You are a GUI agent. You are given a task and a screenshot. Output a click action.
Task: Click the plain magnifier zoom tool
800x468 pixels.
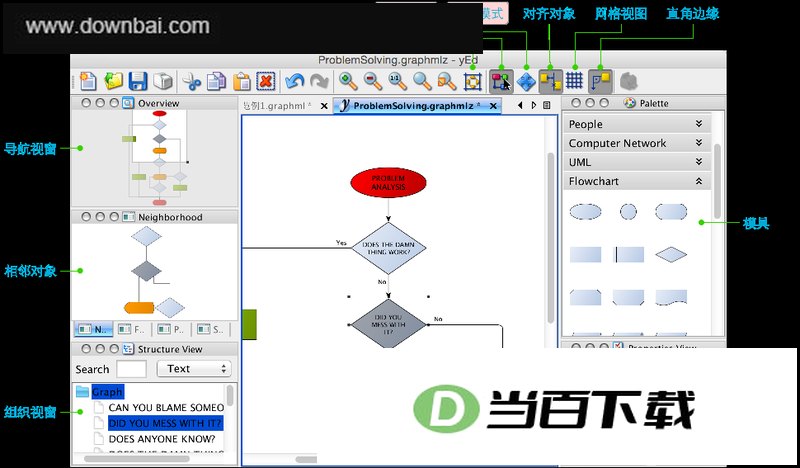422,81
